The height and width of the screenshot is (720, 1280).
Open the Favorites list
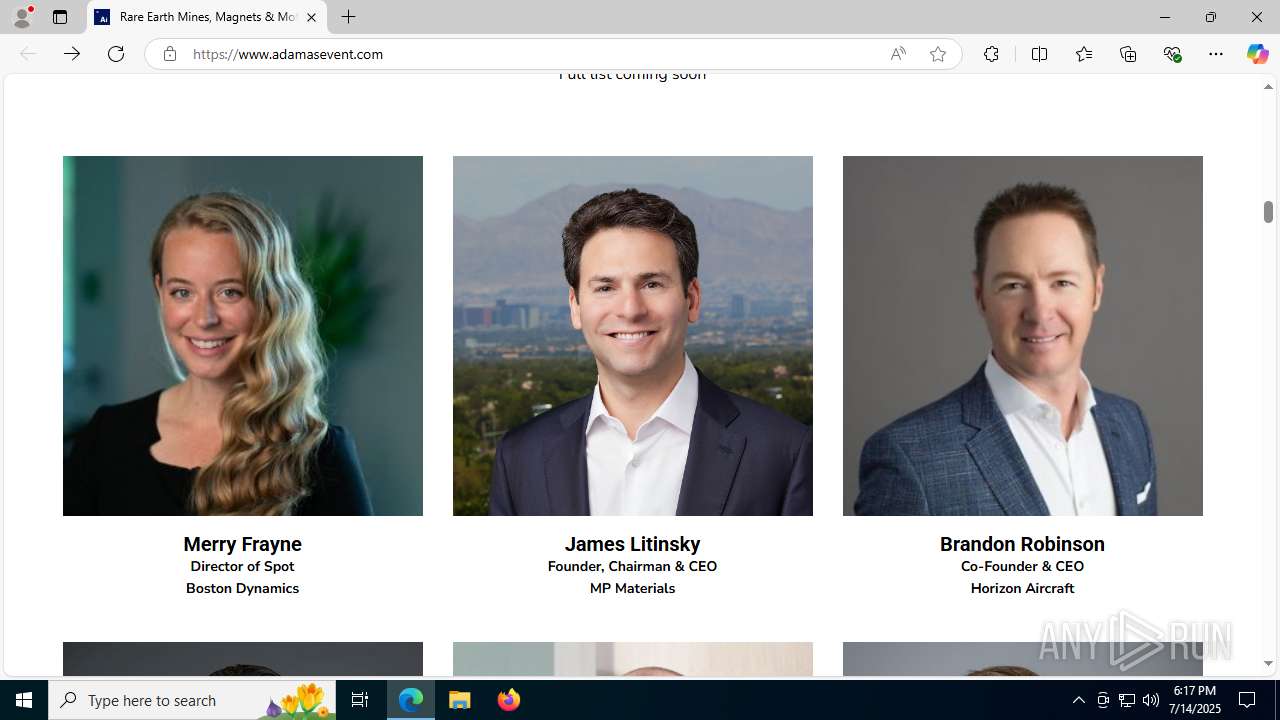pyautogui.click(x=1084, y=54)
